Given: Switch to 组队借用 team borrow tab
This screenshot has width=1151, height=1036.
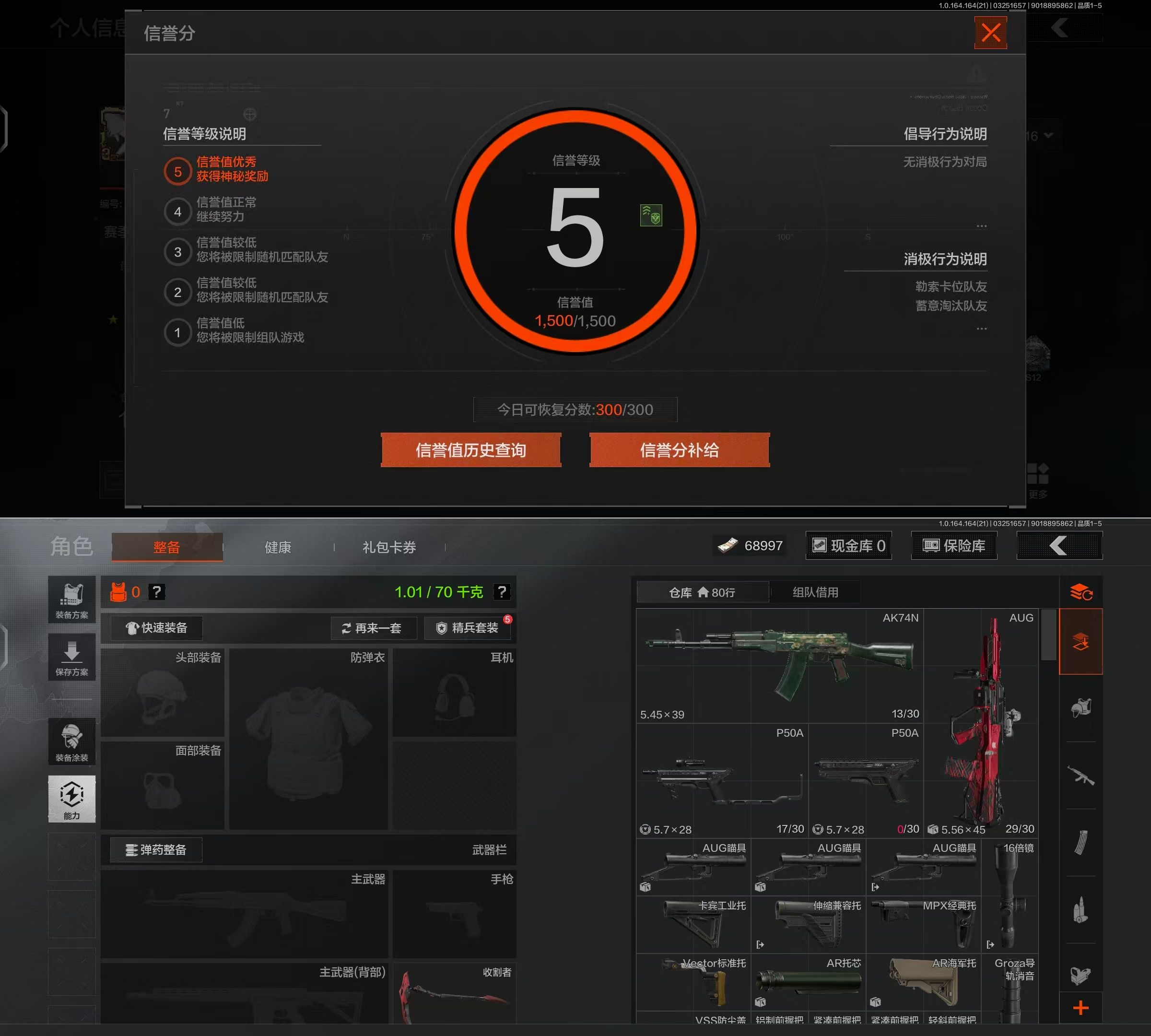Looking at the screenshot, I should point(815,592).
